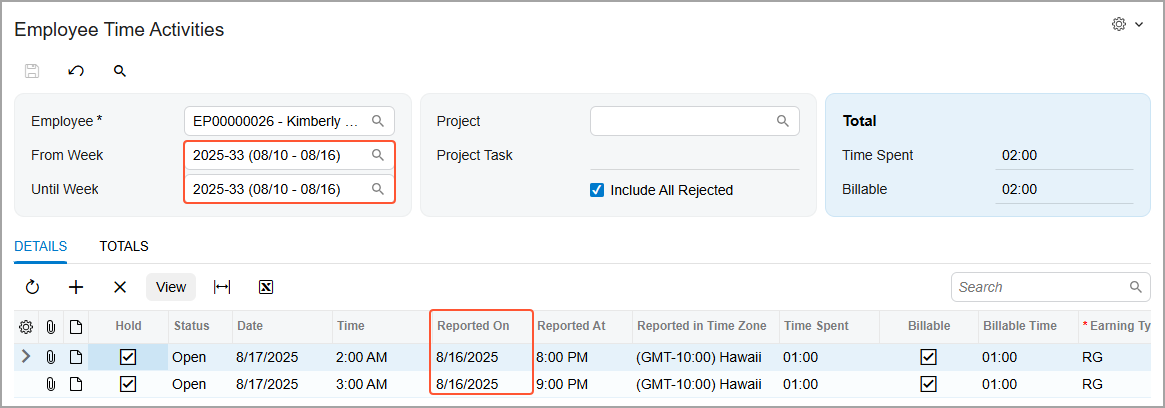Screen dimensions: 1165x408
Task: Expand the top-right settings gear menu
Action: [x=1127, y=25]
